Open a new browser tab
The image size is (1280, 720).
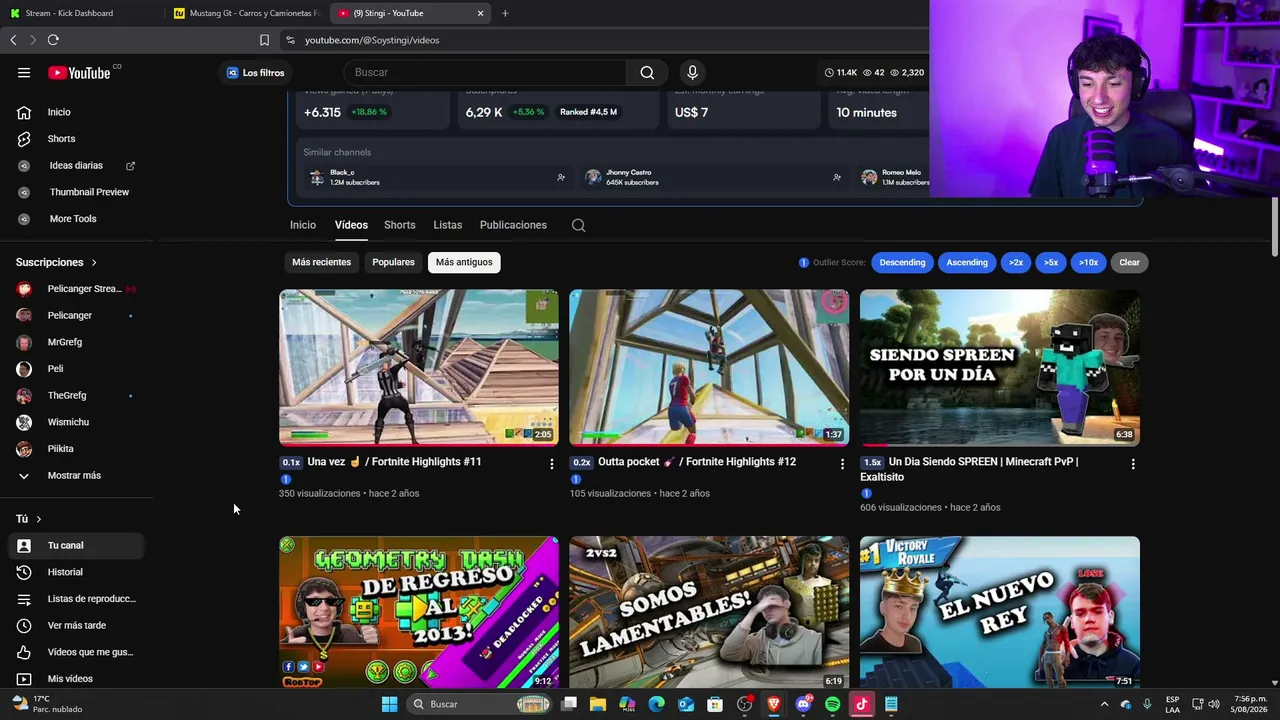[x=505, y=13]
